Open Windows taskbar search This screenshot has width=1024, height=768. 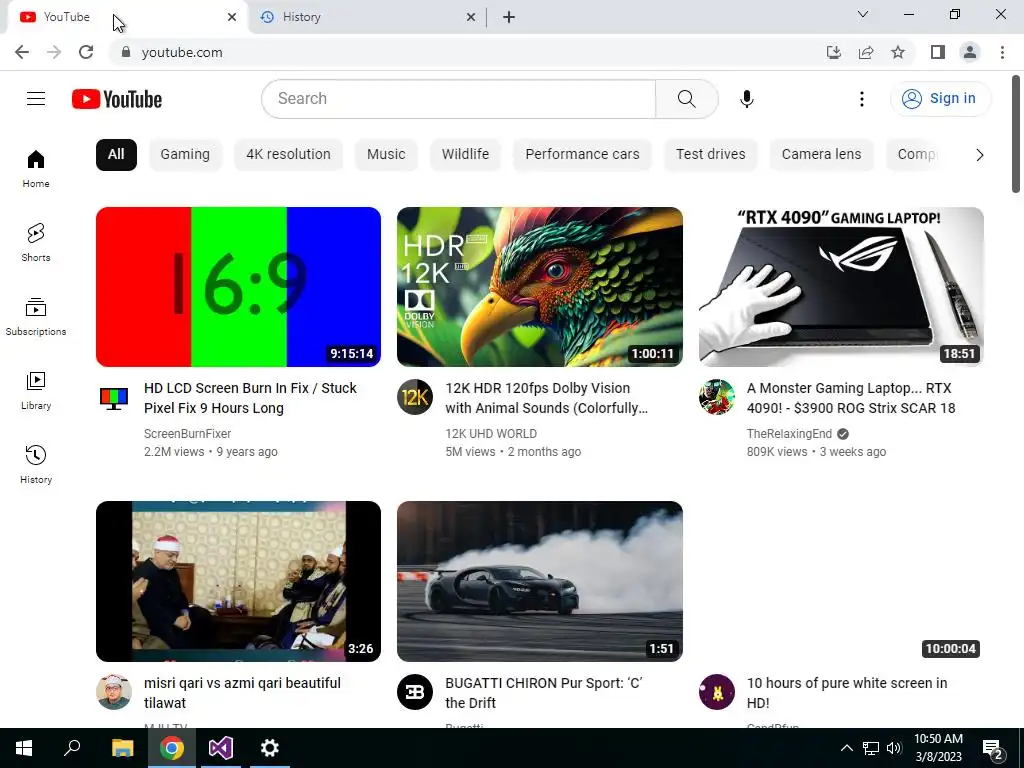72,748
